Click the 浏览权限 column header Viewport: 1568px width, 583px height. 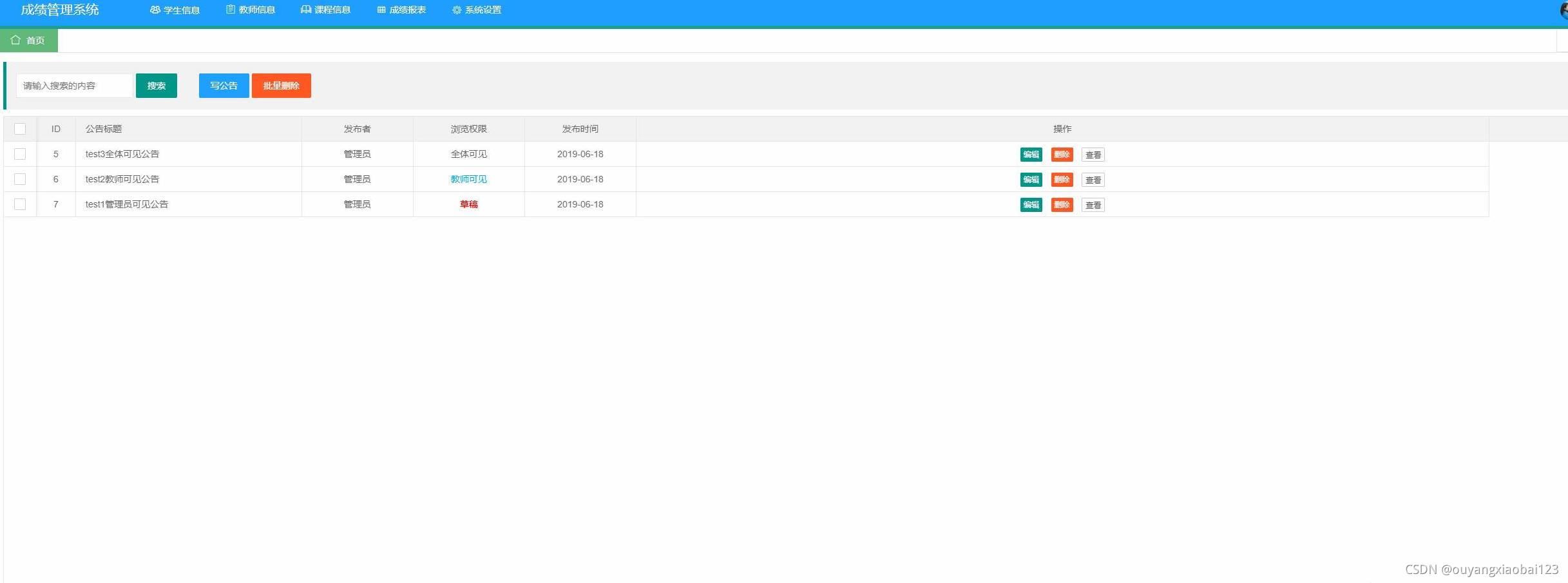469,129
